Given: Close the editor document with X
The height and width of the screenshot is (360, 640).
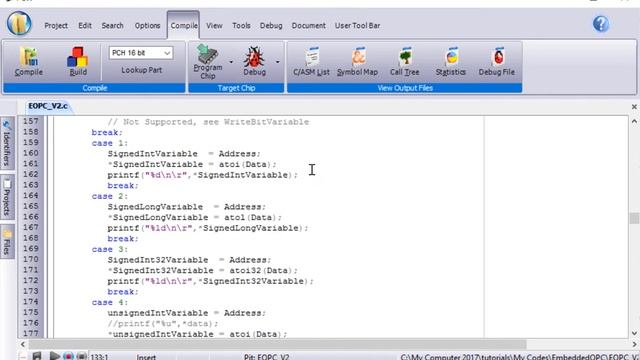Looking at the screenshot, I should (x=634, y=107).
